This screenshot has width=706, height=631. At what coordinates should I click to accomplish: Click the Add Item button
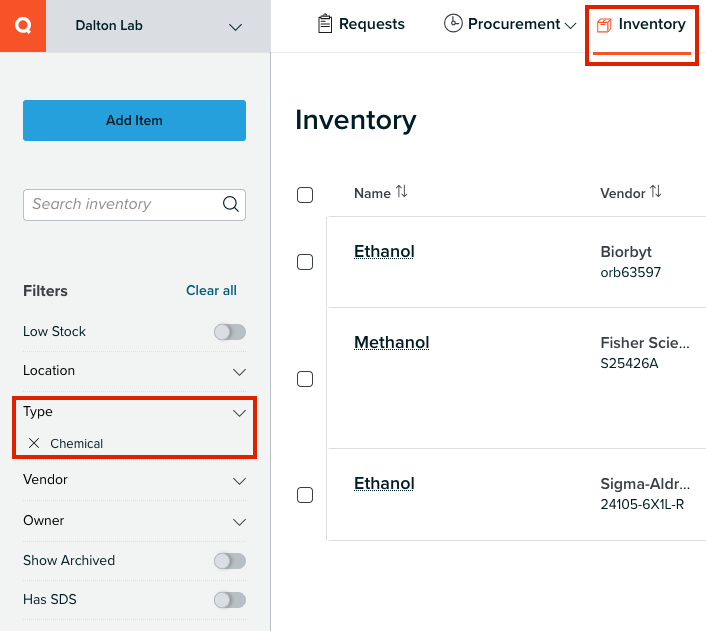tap(134, 120)
